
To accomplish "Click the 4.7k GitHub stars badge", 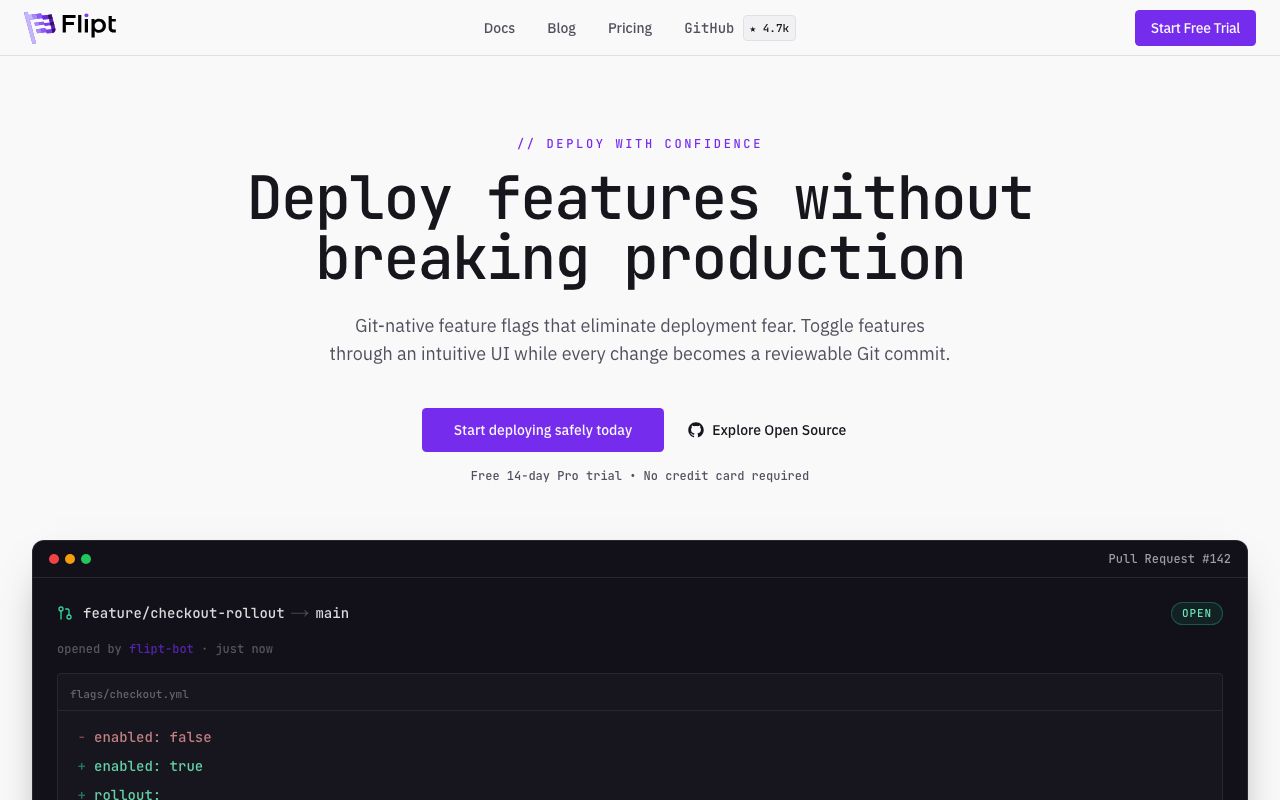I will click(x=769, y=28).
